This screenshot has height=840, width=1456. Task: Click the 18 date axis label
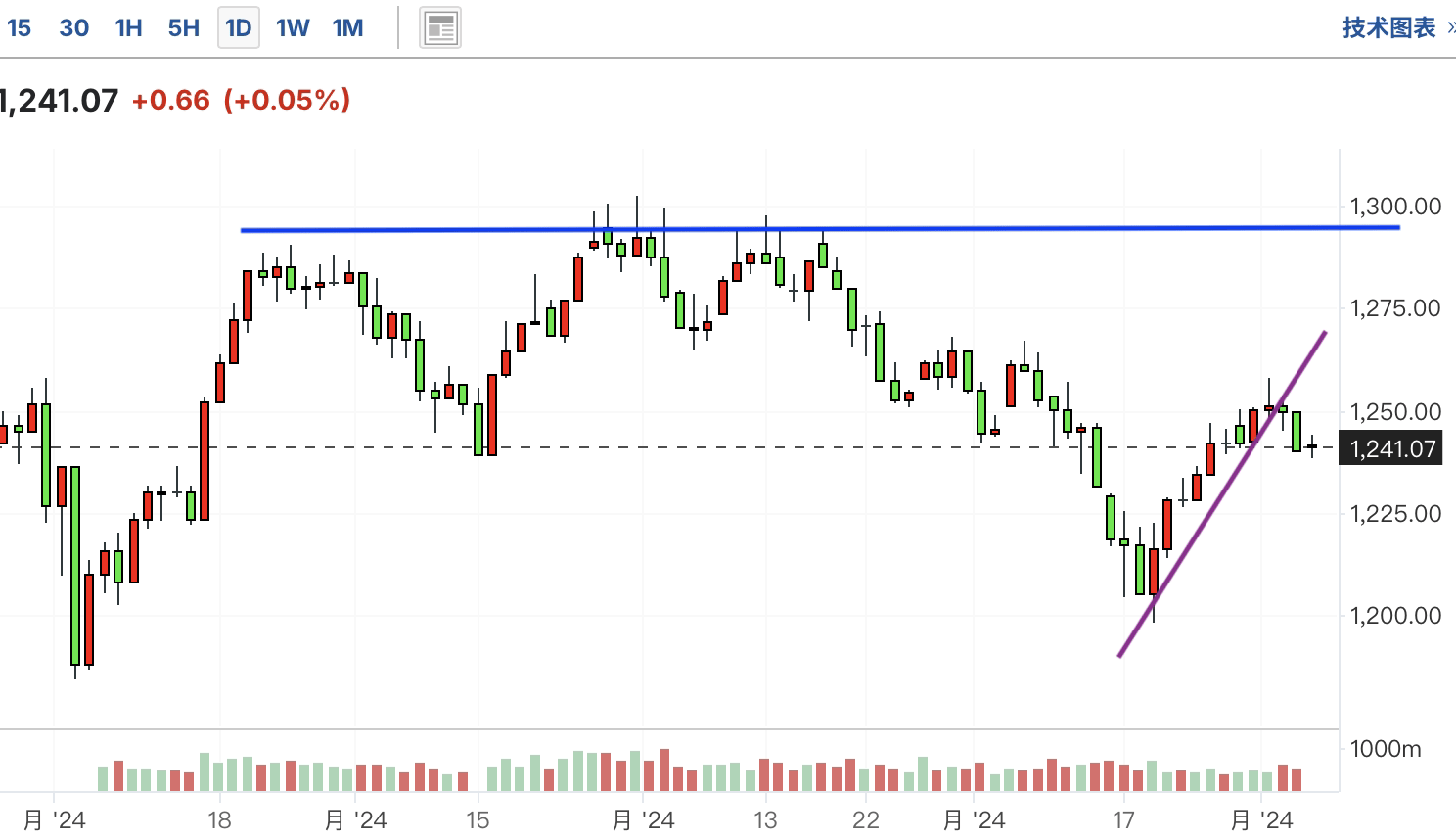(219, 819)
